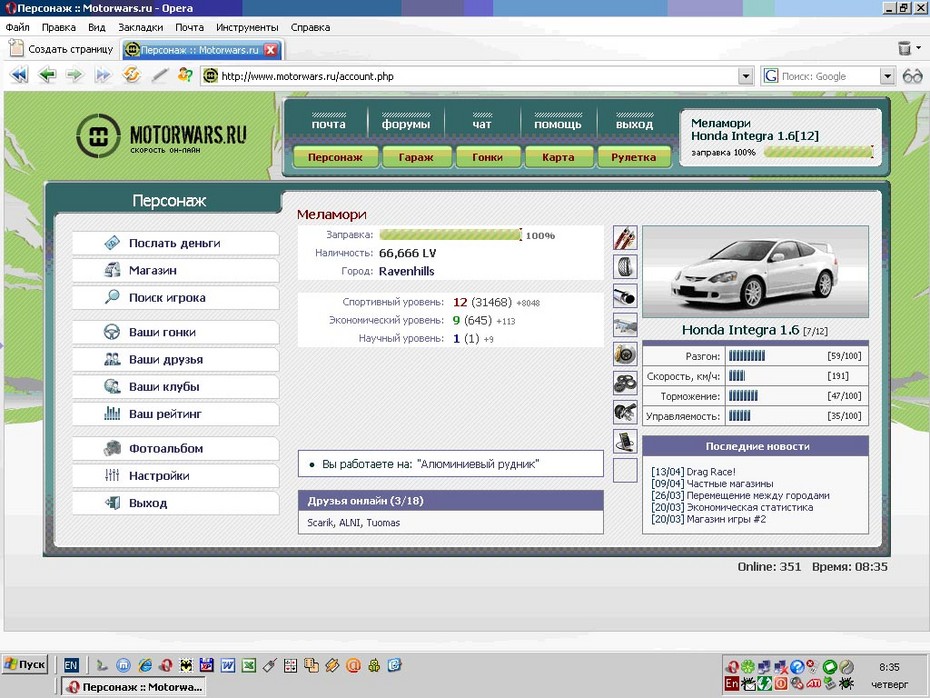The width and height of the screenshot is (930, 698).
Task: Click the glasses view icon beside the search box
Action: click(x=912, y=76)
